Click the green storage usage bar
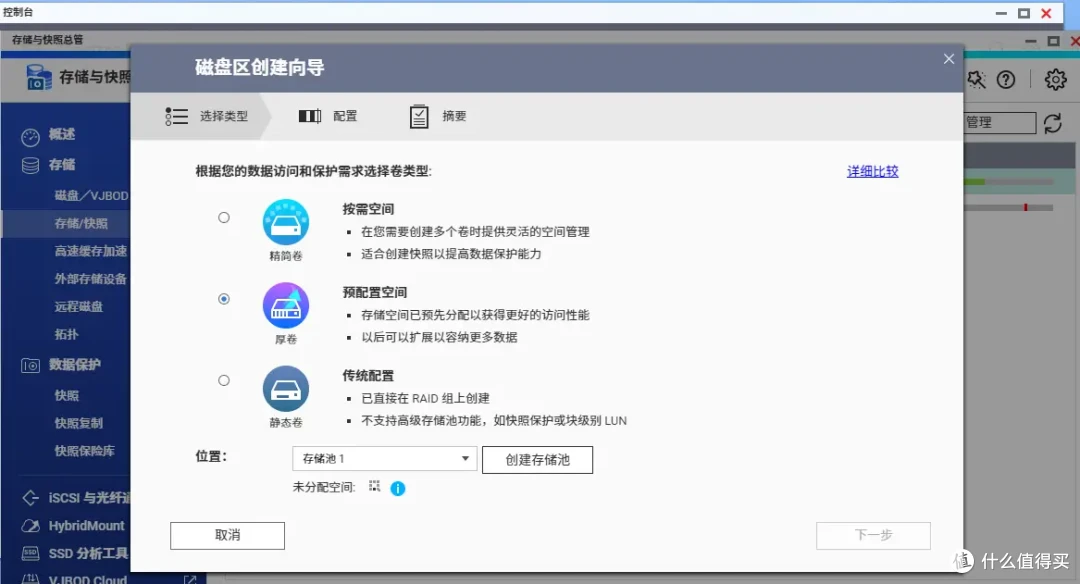Screen dimensions: 1080x584 (x=1009, y=182)
